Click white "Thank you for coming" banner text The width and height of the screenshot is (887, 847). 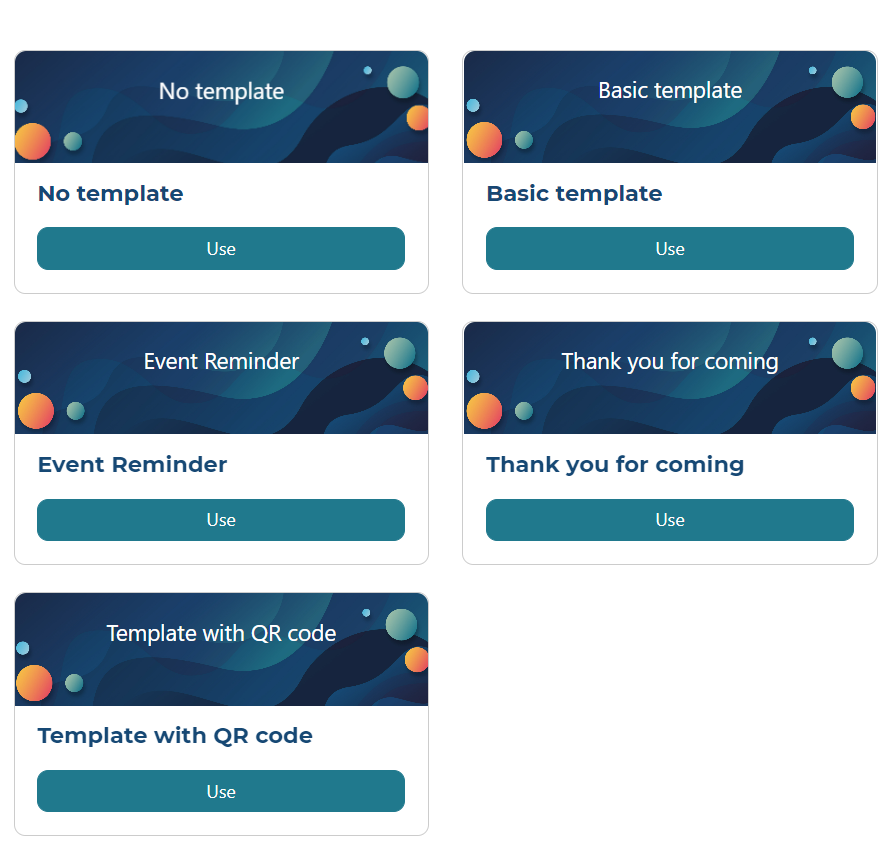[670, 362]
